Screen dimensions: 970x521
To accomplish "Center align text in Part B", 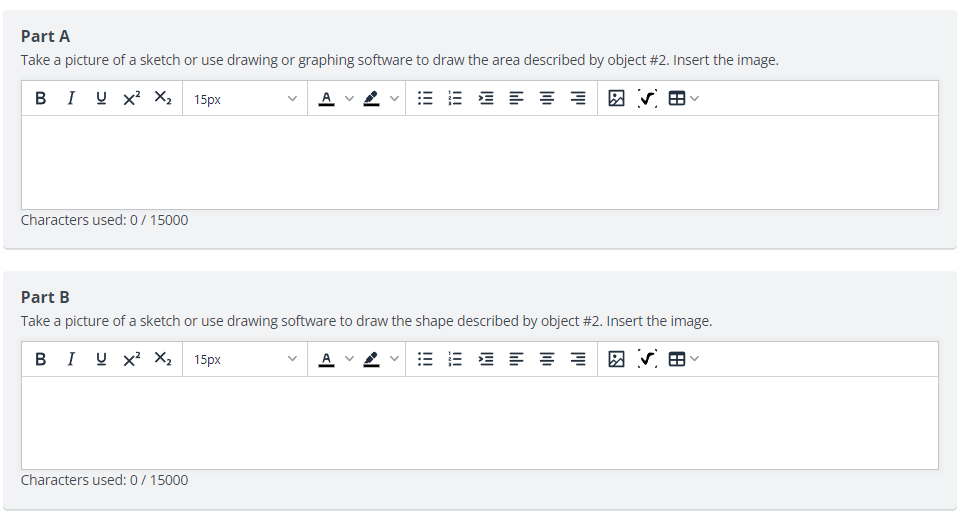I will pyautogui.click(x=547, y=359).
